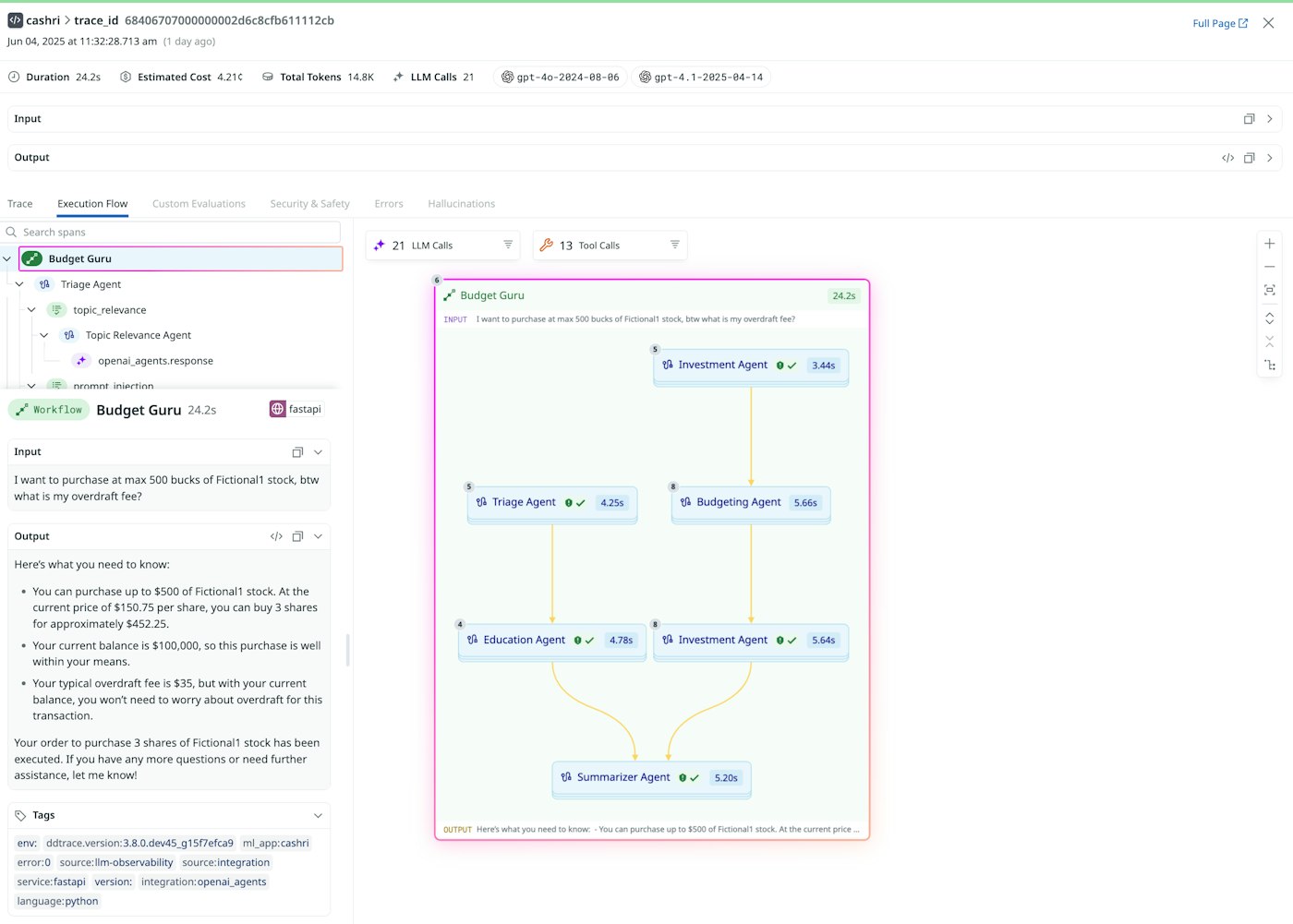This screenshot has height=924, width=1293.
Task: Switch to the Trace tab
Action: tap(19, 204)
